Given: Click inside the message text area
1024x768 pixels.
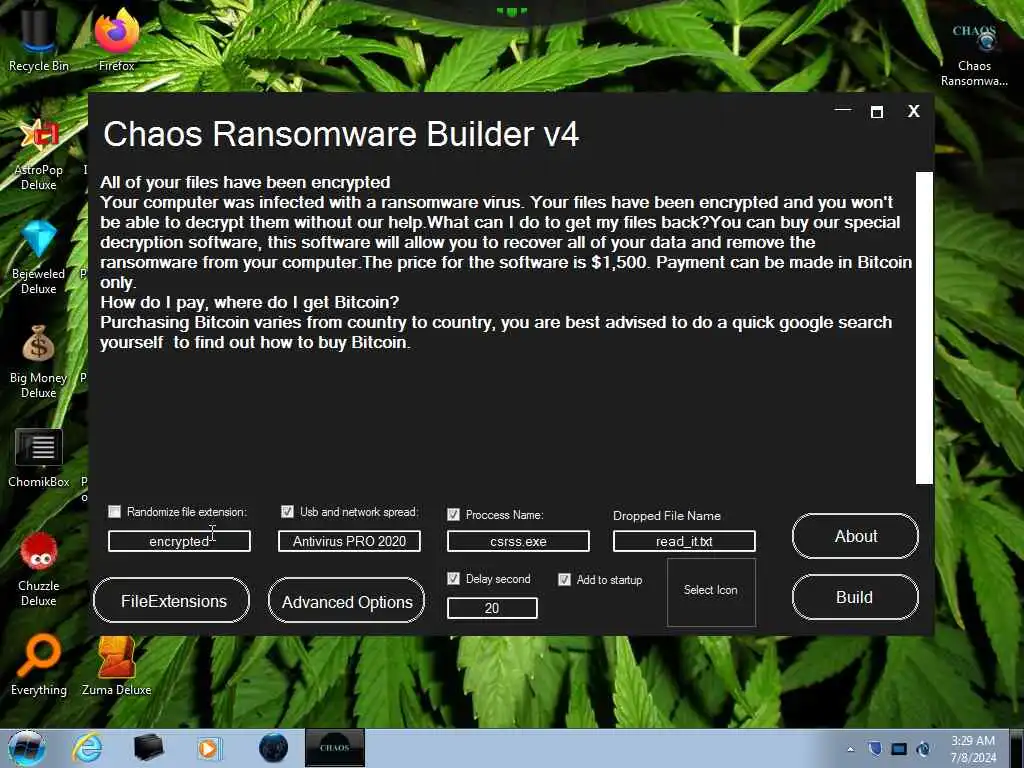Looking at the screenshot, I should pos(506,328).
